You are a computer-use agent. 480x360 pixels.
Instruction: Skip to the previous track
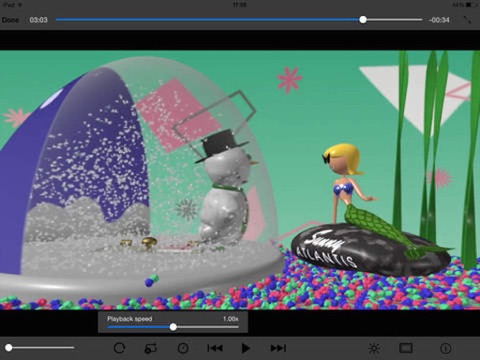(x=215, y=348)
